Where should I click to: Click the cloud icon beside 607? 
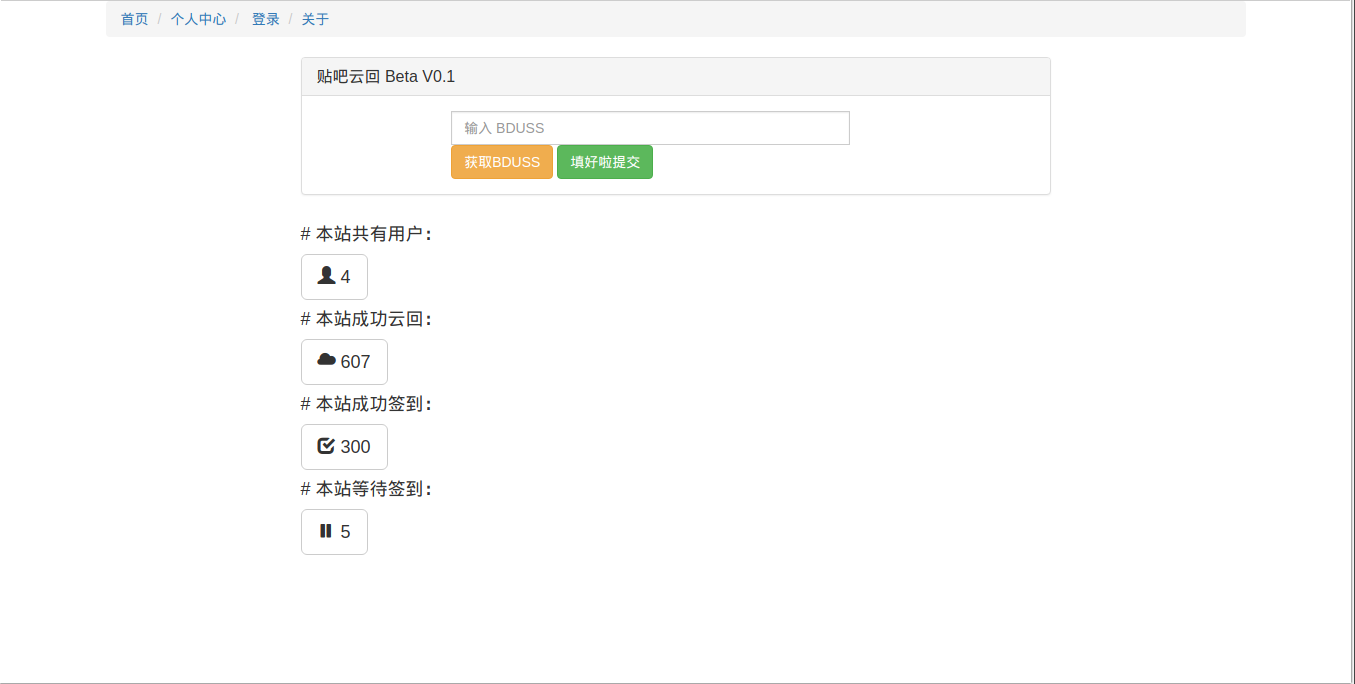(x=326, y=360)
